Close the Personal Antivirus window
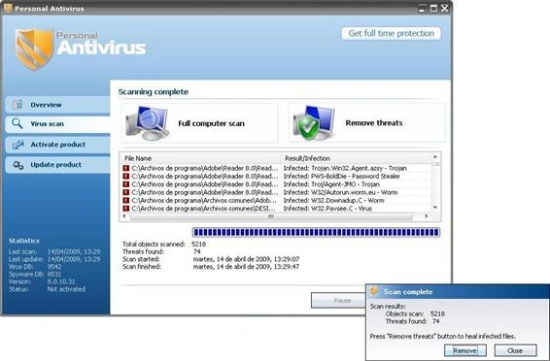The height and width of the screenshot is (361, 550). [x=445, y=8]
